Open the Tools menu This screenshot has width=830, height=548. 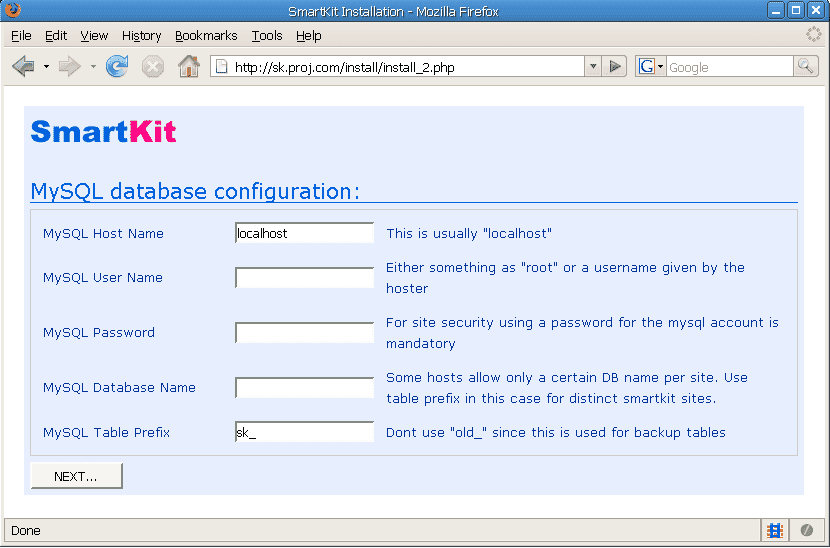point(267,35)
